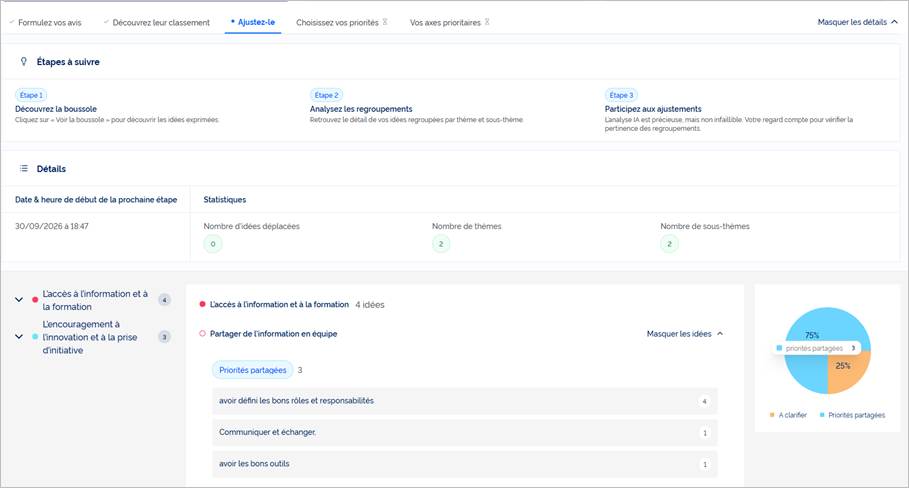909x488 pixels.
Task: Click count badge '4' in sidebar
Action: (165, 300)
